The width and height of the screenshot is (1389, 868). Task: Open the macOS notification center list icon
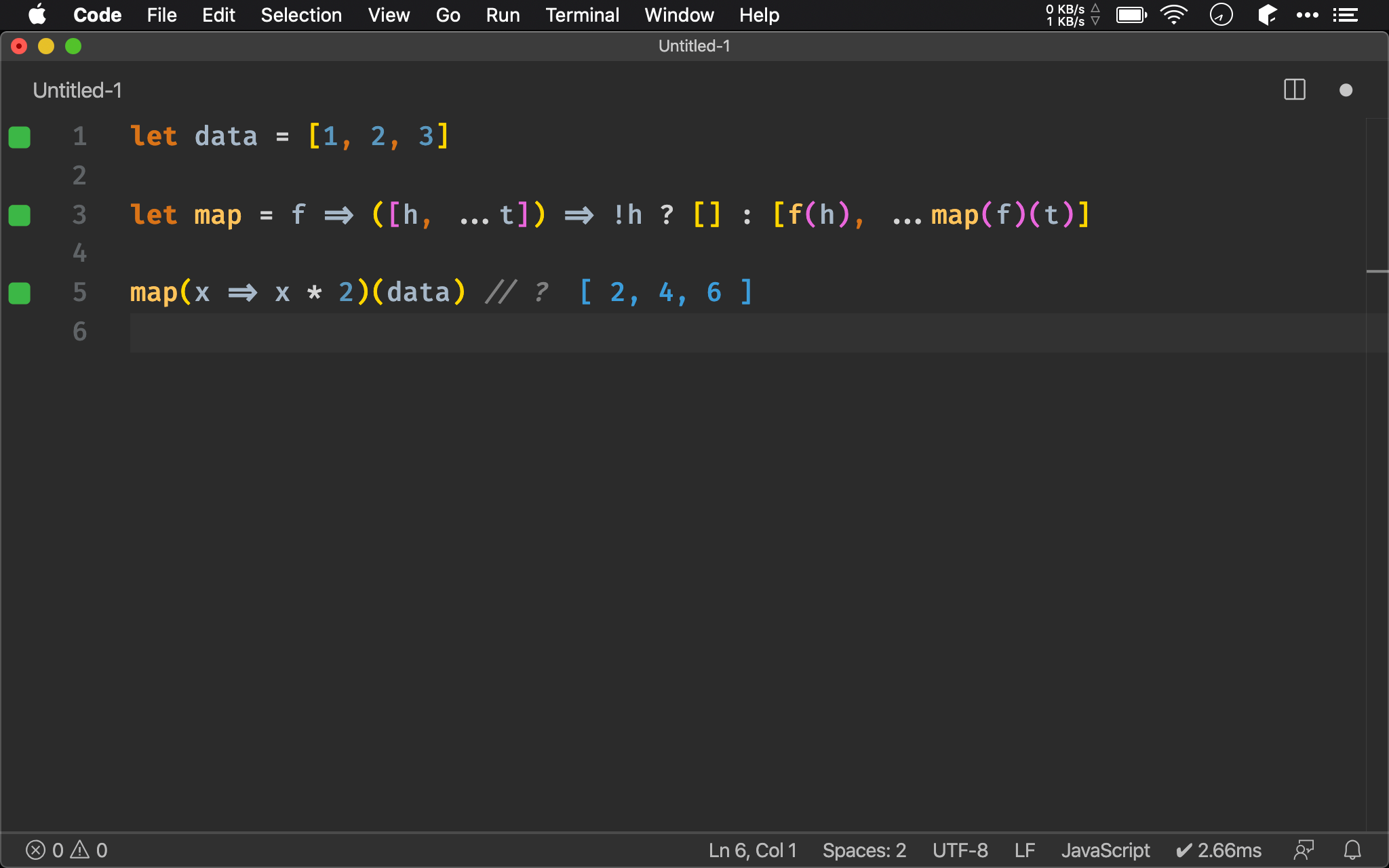1345,15
